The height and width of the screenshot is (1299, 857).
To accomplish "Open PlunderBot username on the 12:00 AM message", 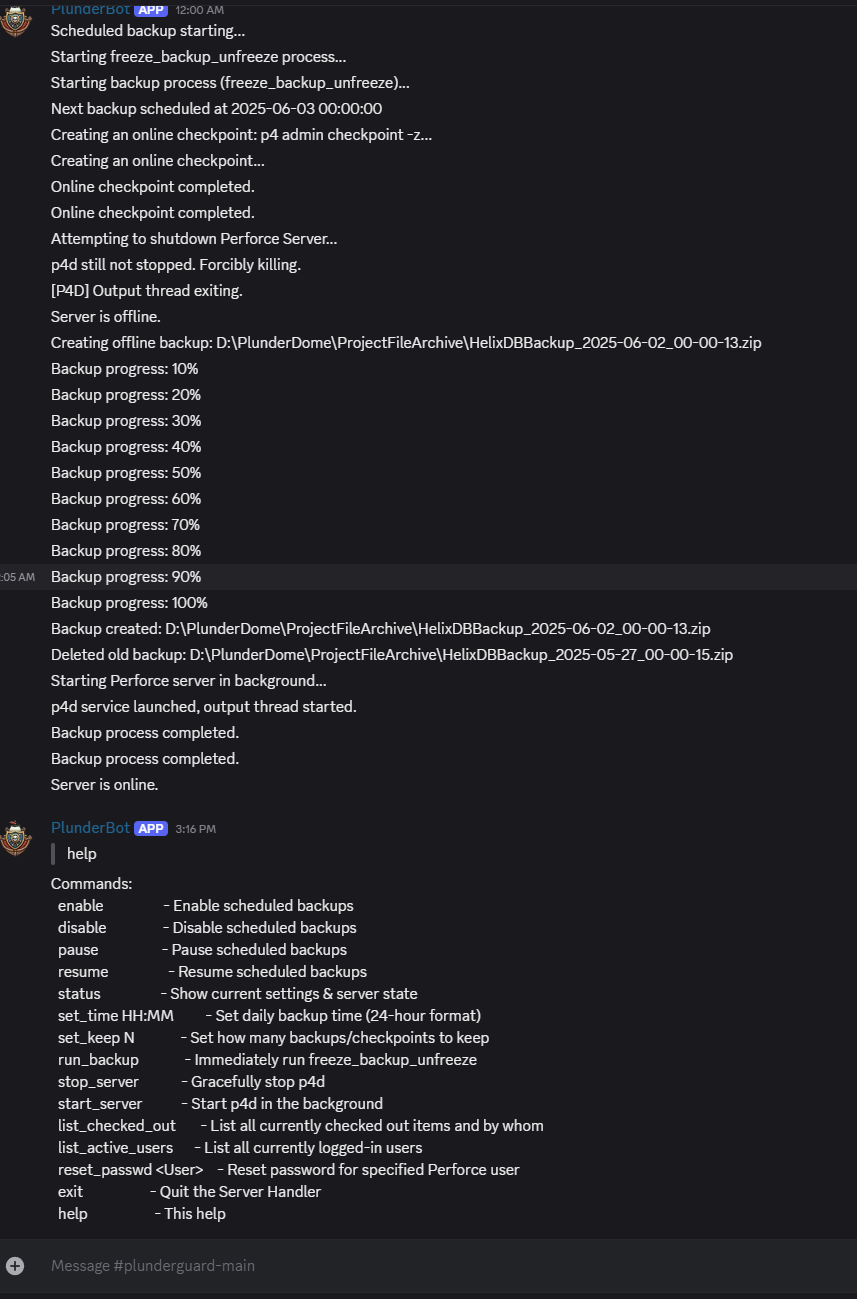I will (x=90, y=9).
